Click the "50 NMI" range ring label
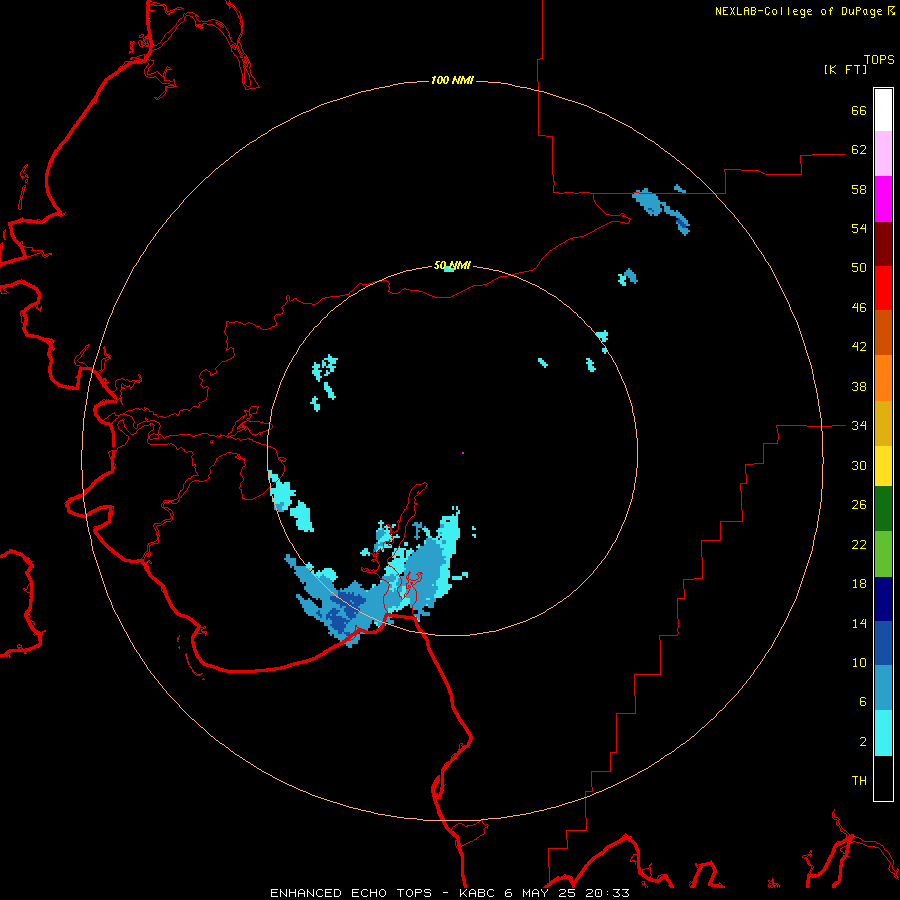The height and width of the screenshot is (900, 900). [x=452, y=265]
